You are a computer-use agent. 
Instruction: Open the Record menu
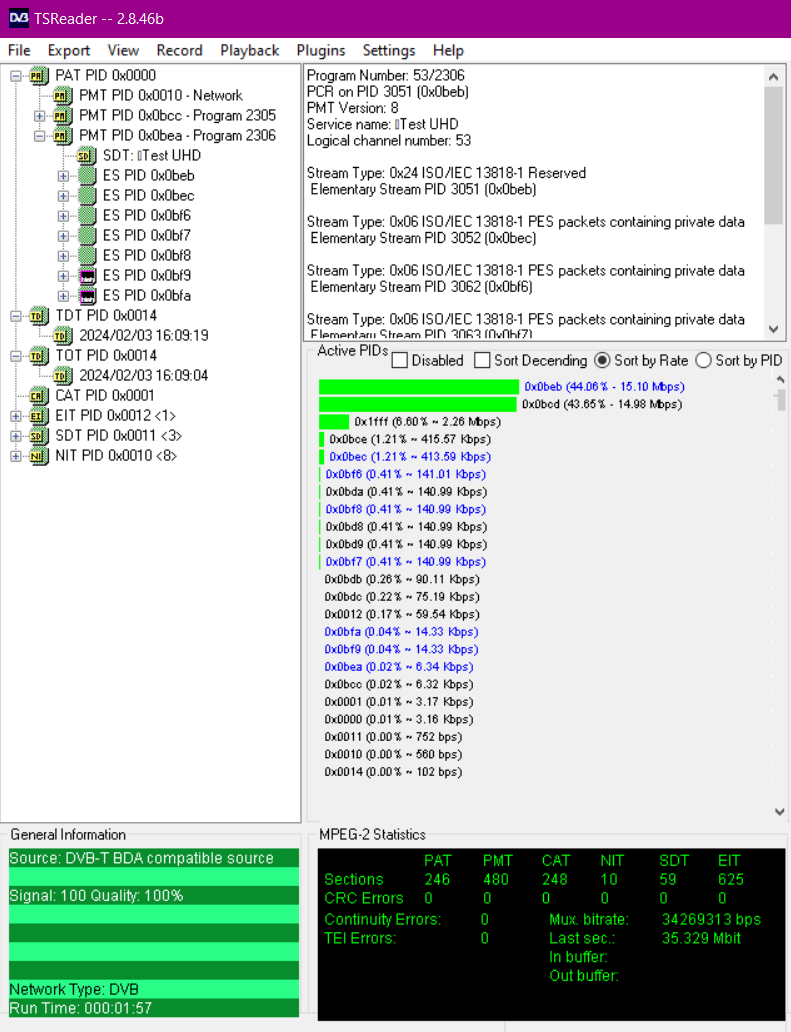coord(179,51)
